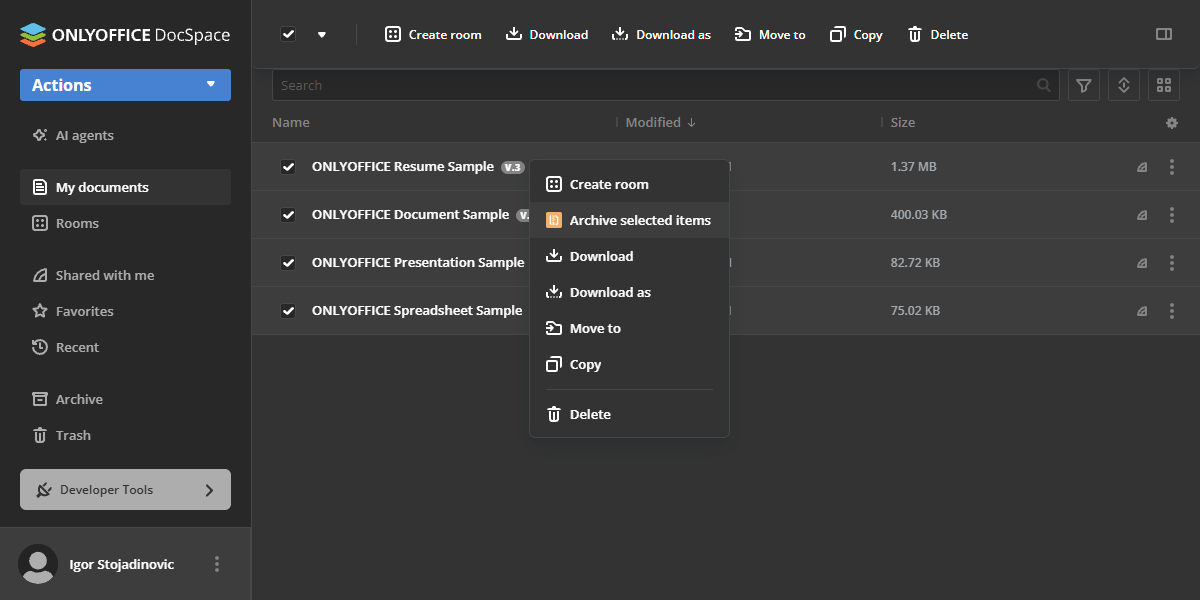
Task: Click Copy in top toolbar
Action: coord(856,34)
